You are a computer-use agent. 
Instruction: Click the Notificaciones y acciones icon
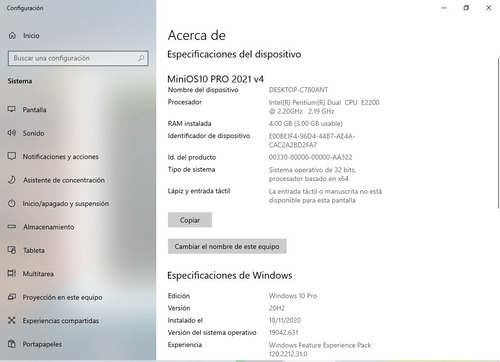(12, 156)
